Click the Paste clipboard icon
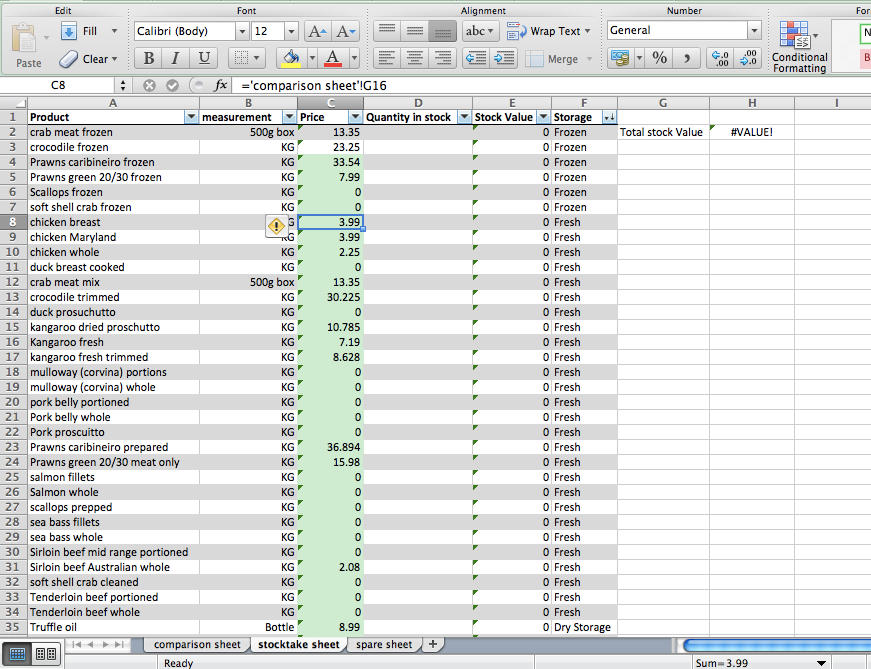The image size is (871, 669). coord(24,38)
